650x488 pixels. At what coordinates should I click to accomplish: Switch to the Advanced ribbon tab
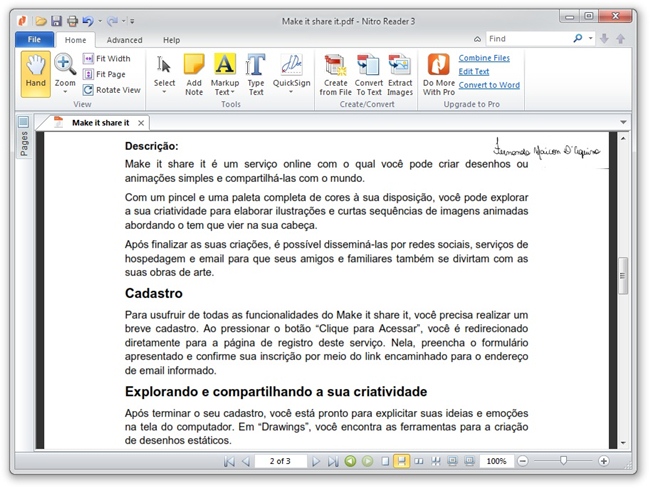pyautogui.click(x=124, y=40)
